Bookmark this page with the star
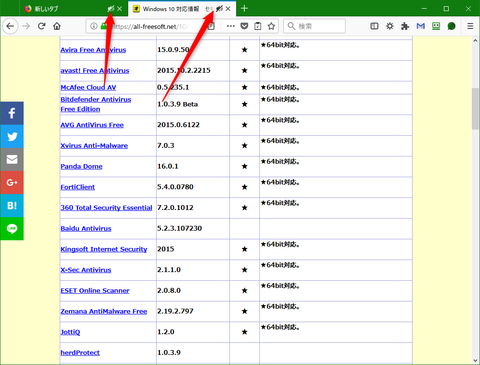The width and height of the screenshot is (480, 365). (271, 26)
